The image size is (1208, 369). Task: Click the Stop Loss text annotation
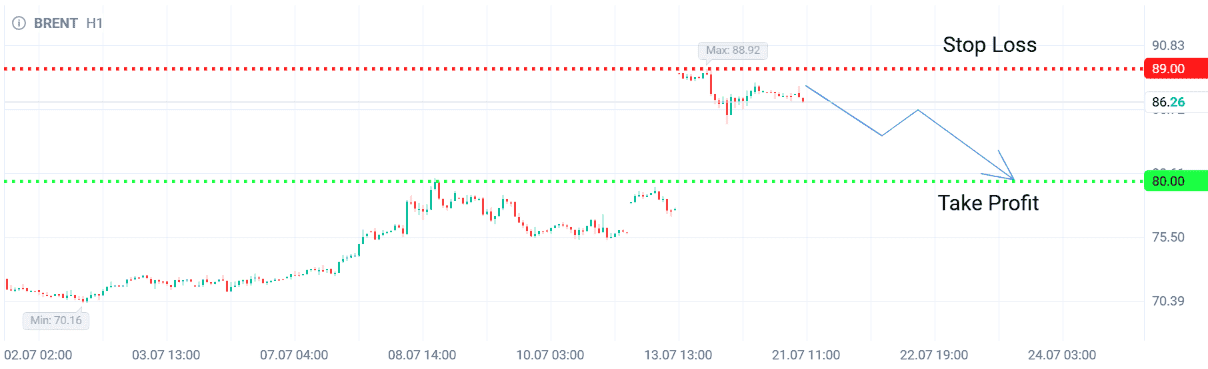990,45
